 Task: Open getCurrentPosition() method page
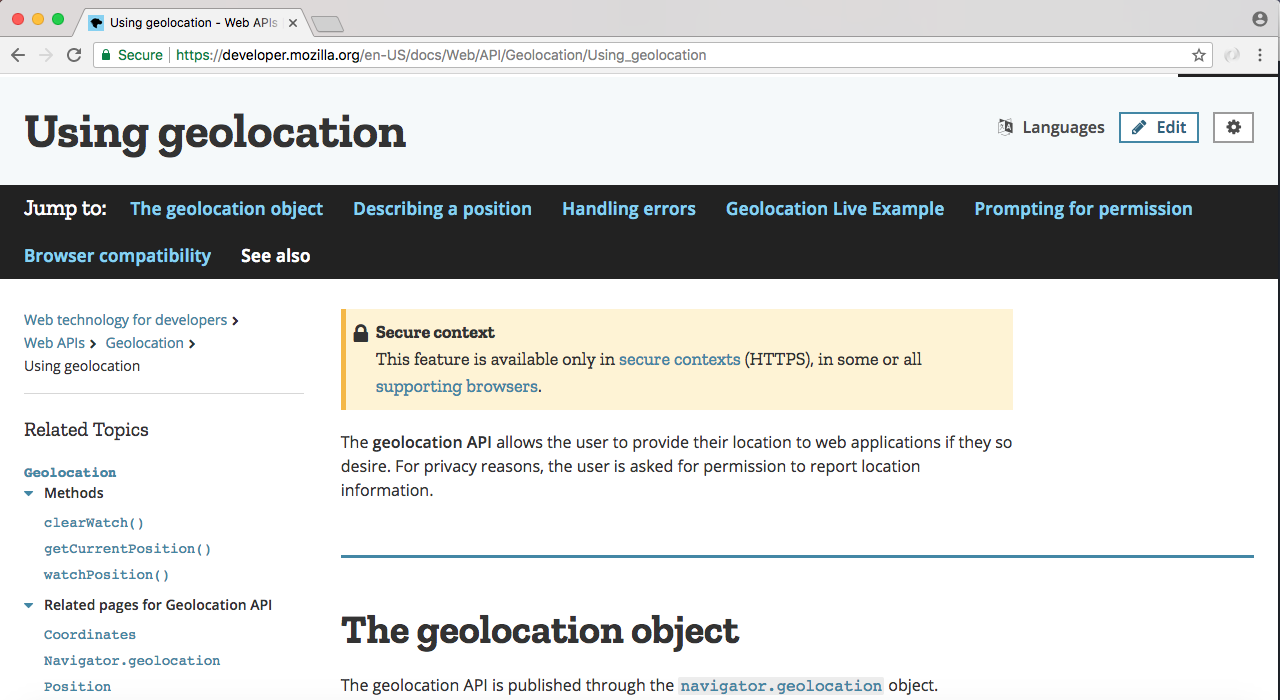pos(128,549)
